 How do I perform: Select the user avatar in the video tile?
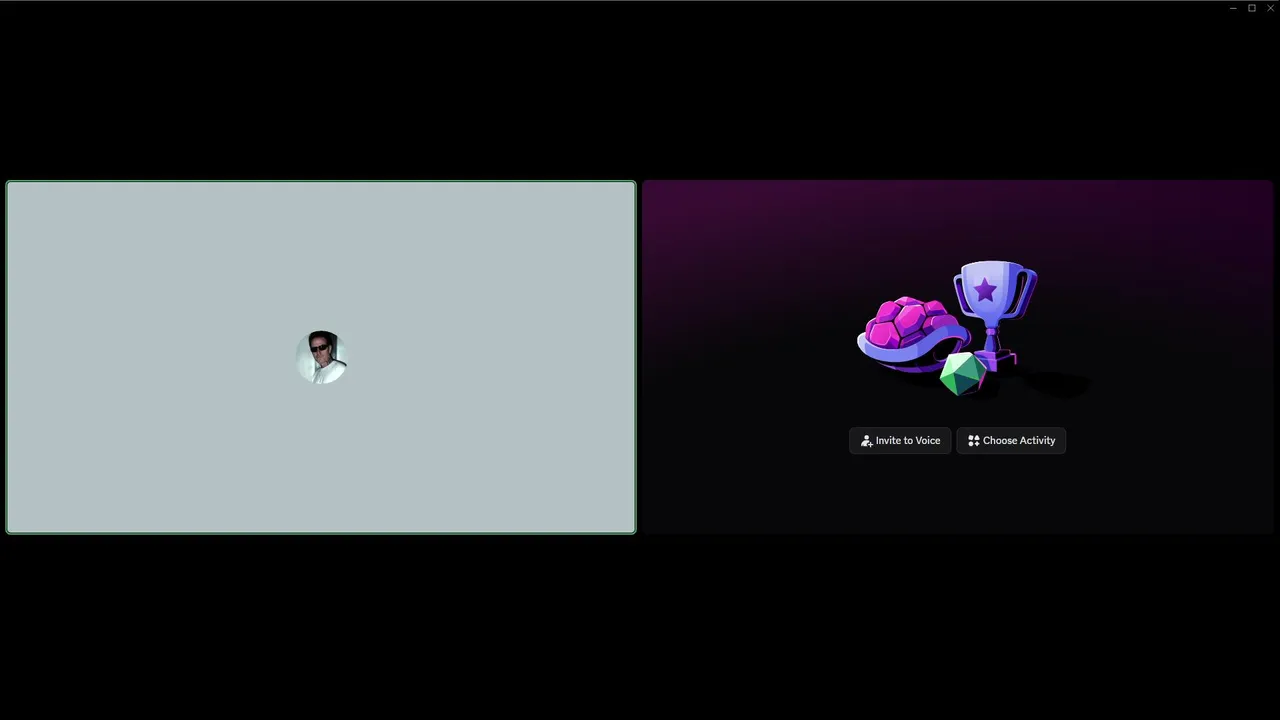coord(321,357)
